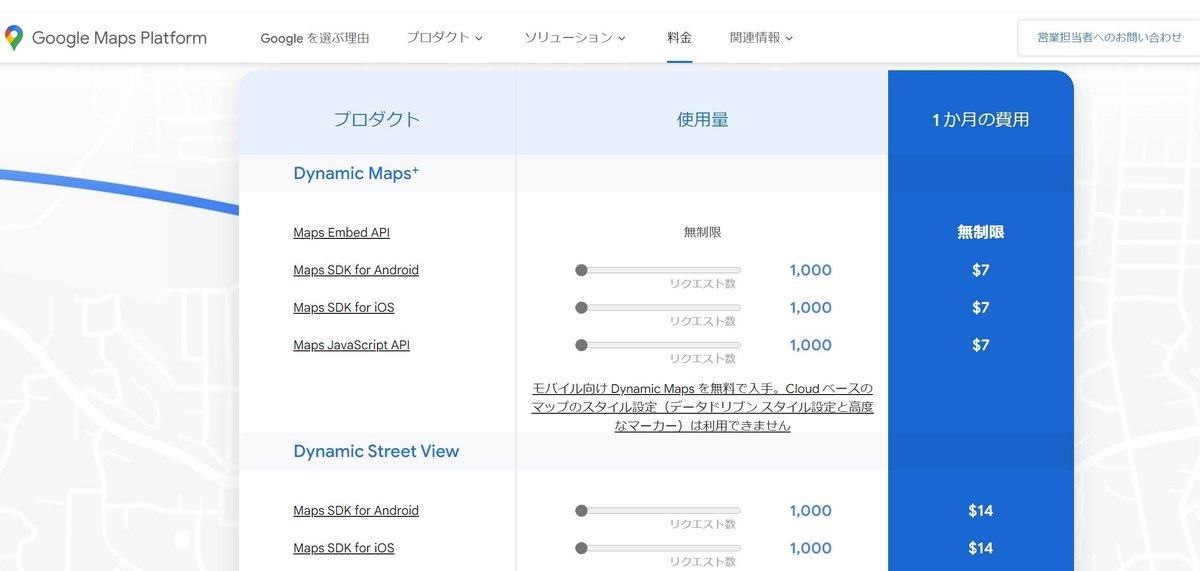The width and height of the screenshot is (1200, 571).
Task: Open Maps SDK for Android under Dynamic Maps
Action: [x=356, y=270]
